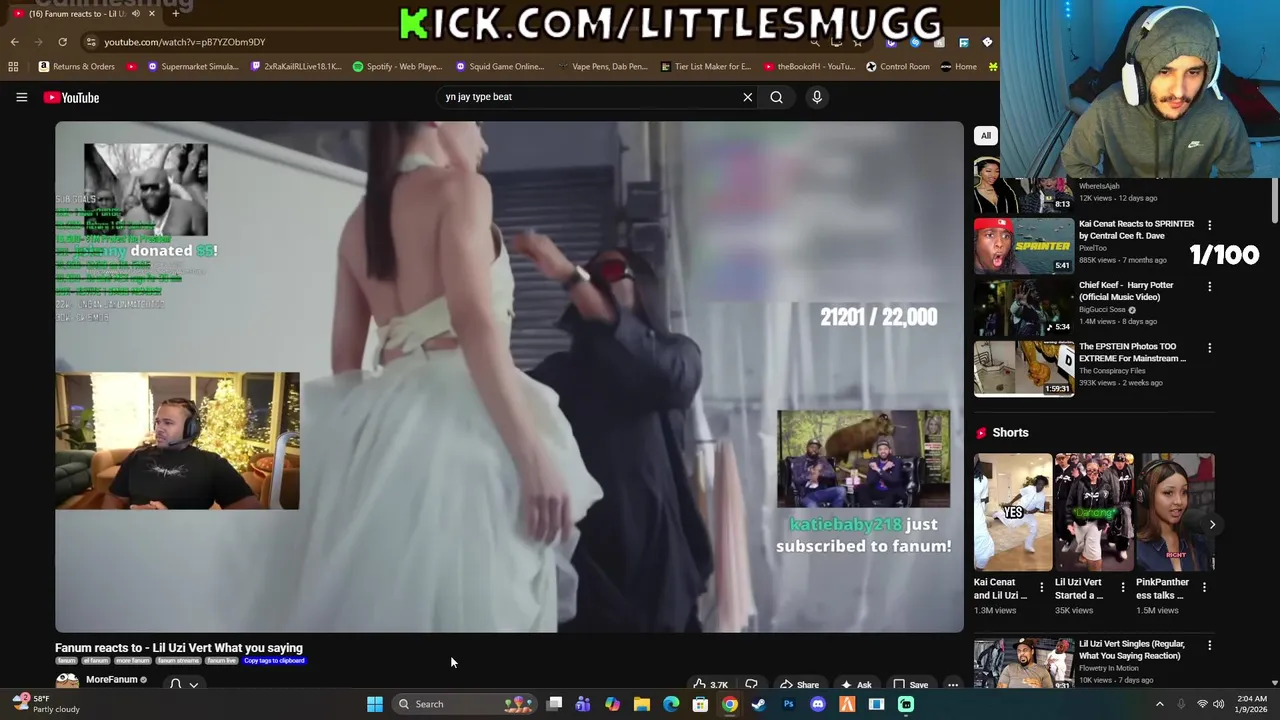Switch to Google Chrome in the taskbar
Image resolution: width=1280 pixels, height=720 pixels.
(730, 704)
